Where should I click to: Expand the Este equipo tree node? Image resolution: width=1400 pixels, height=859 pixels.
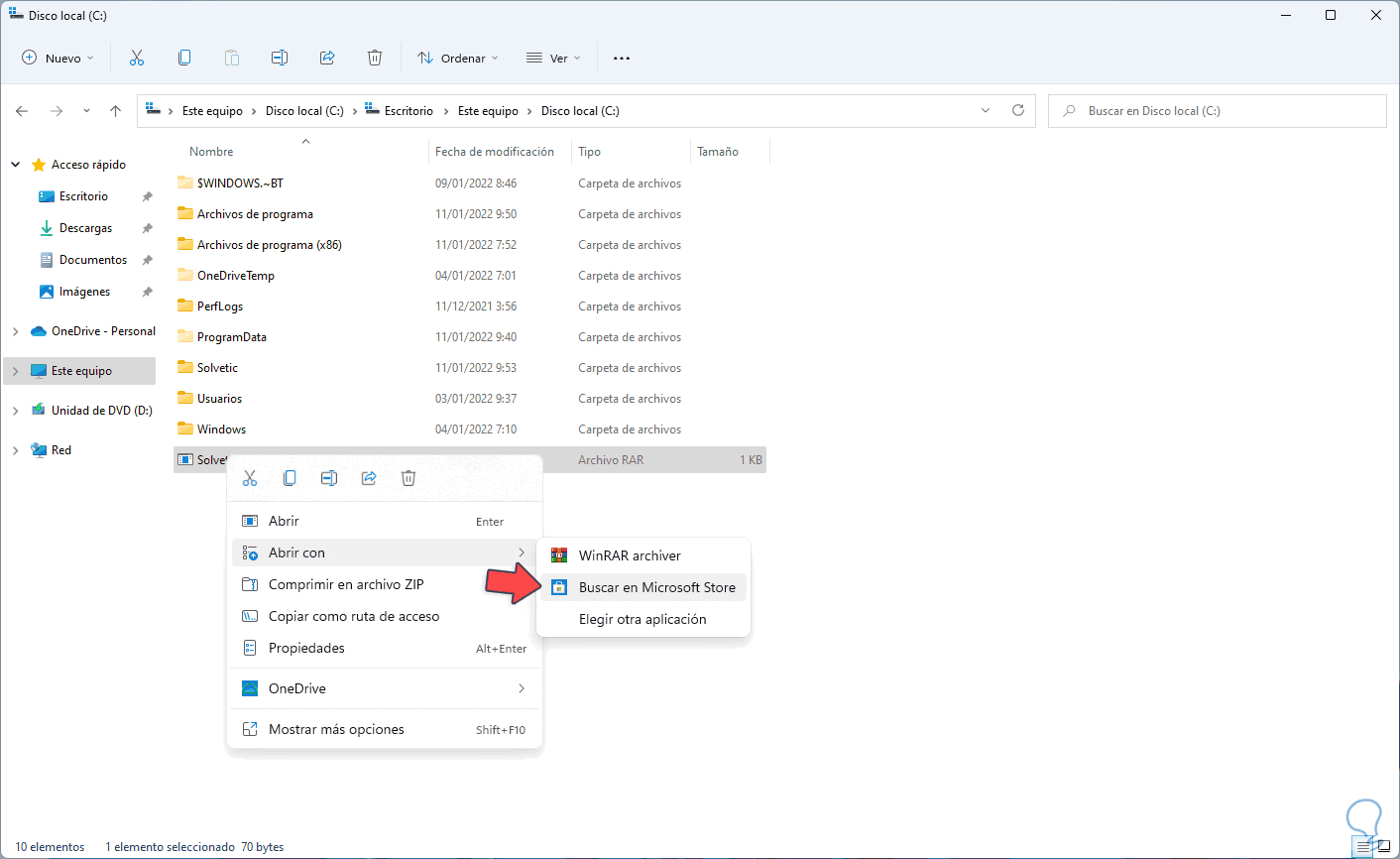coord(16,371)
